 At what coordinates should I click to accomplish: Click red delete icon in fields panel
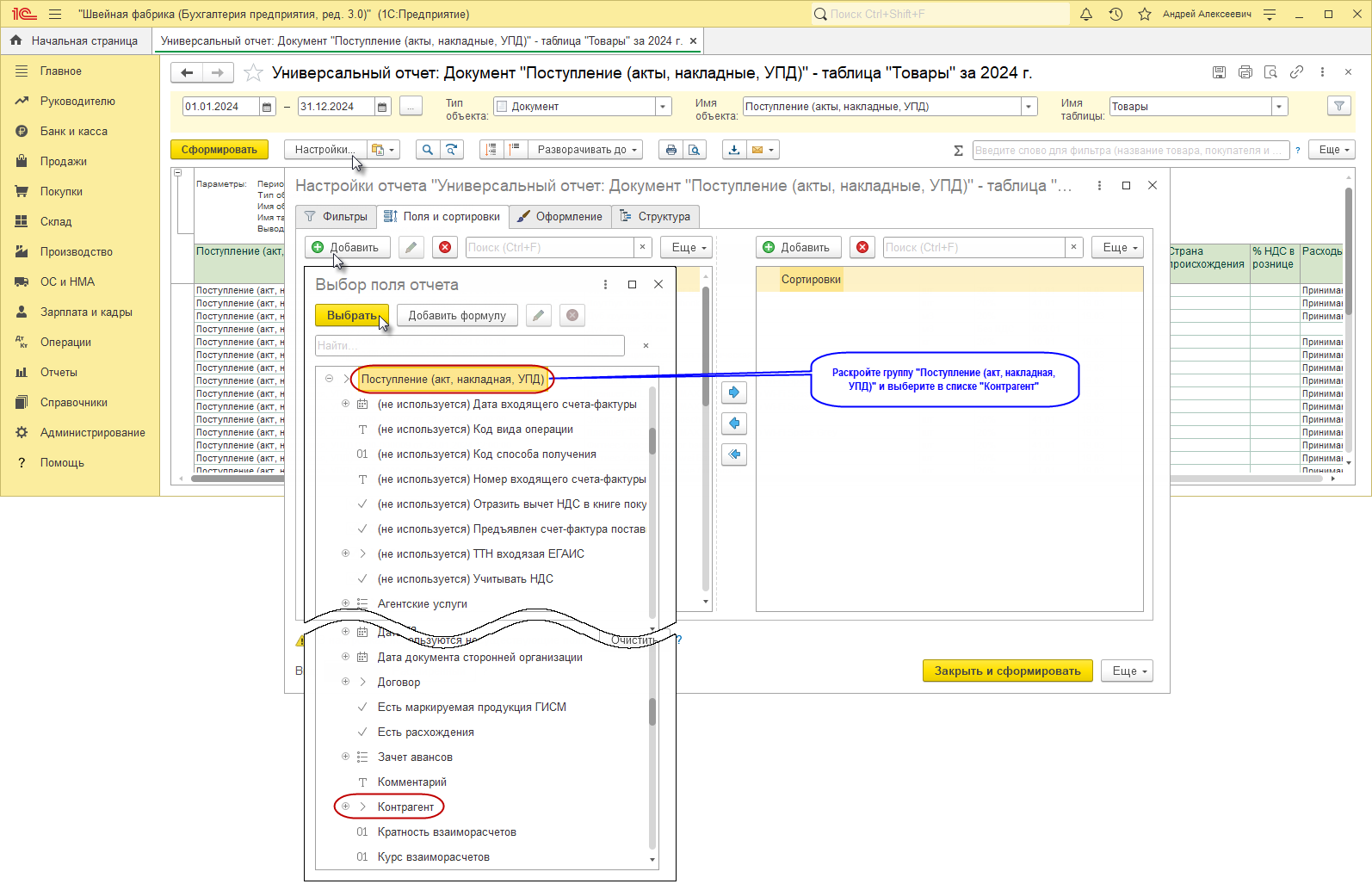[x=445, y=248]
